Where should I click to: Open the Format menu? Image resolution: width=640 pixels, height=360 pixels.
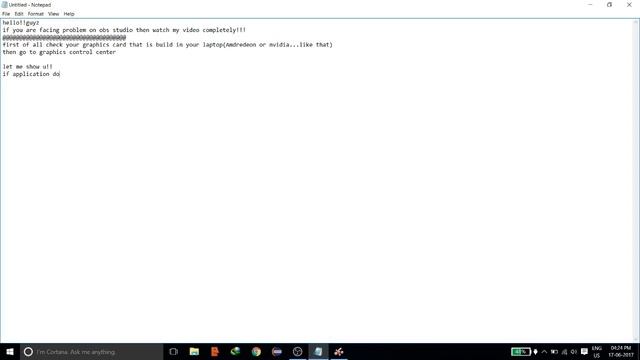(x=36, y=14)
